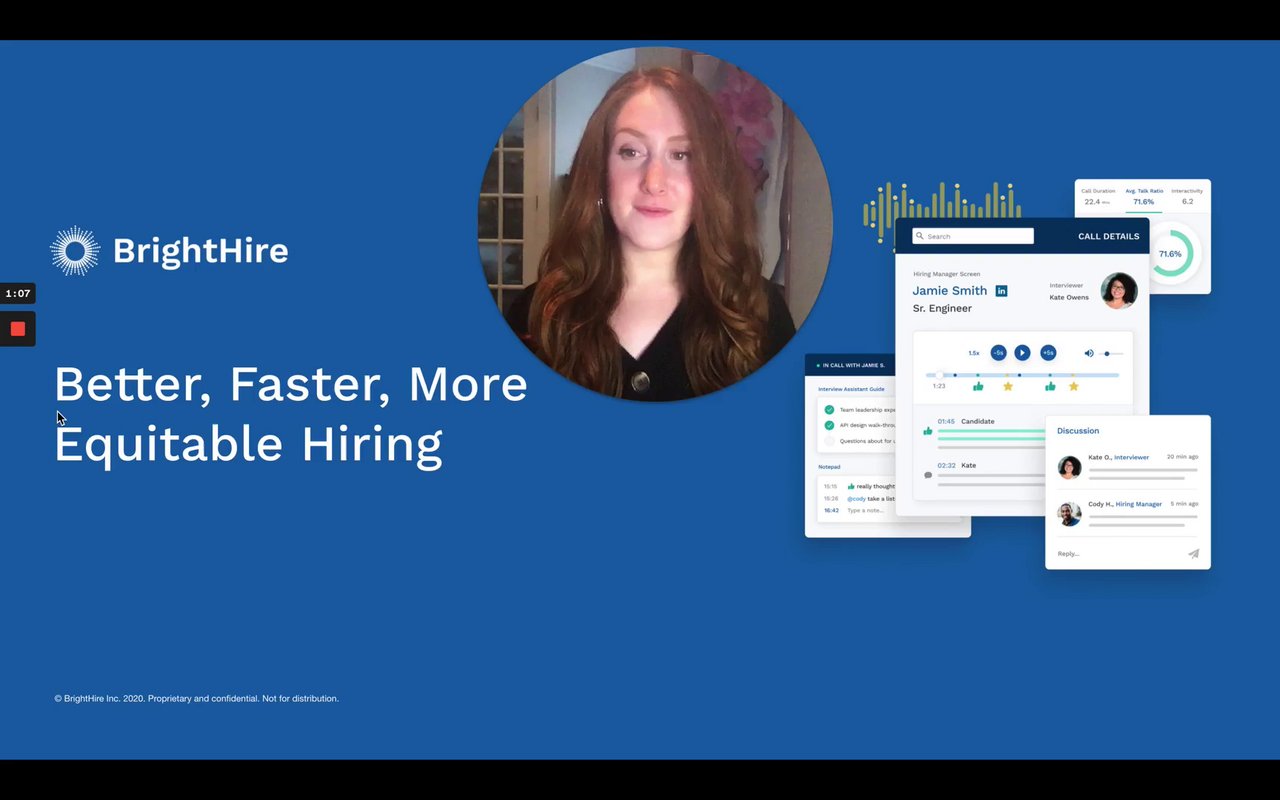This screenshot has height=800, width=1280.
Task: Mute audio via the speaker icon
Action: tap(1089, 353)
